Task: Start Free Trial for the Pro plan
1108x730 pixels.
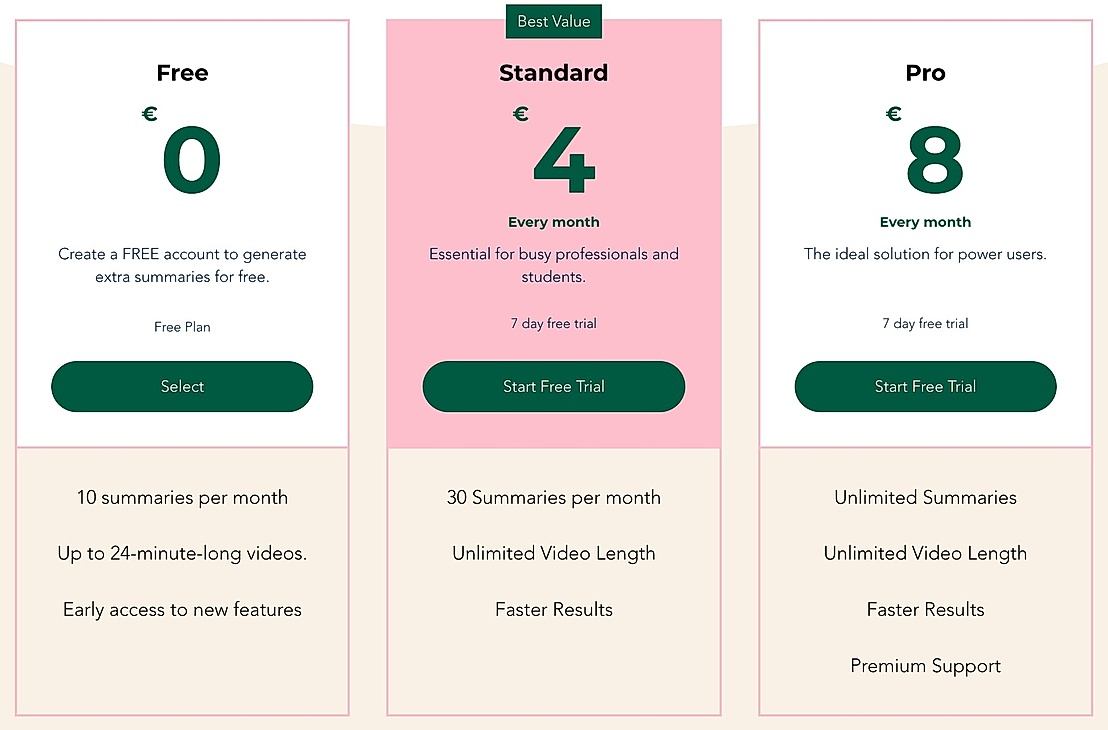Action: click(x=925, y=387)
